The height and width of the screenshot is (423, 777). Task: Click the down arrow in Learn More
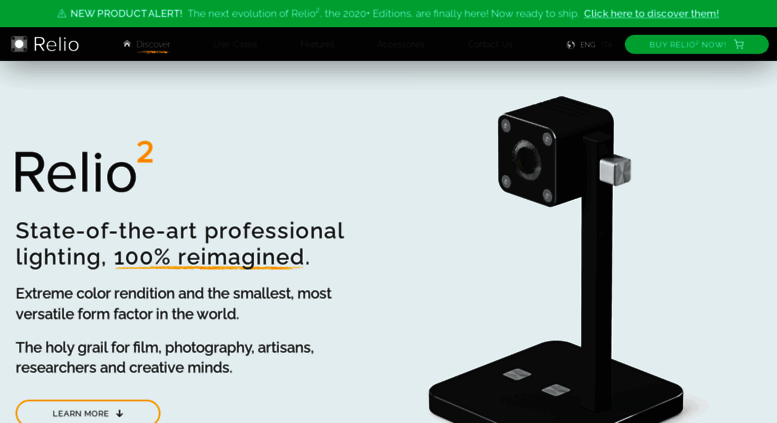pos(119,414)
